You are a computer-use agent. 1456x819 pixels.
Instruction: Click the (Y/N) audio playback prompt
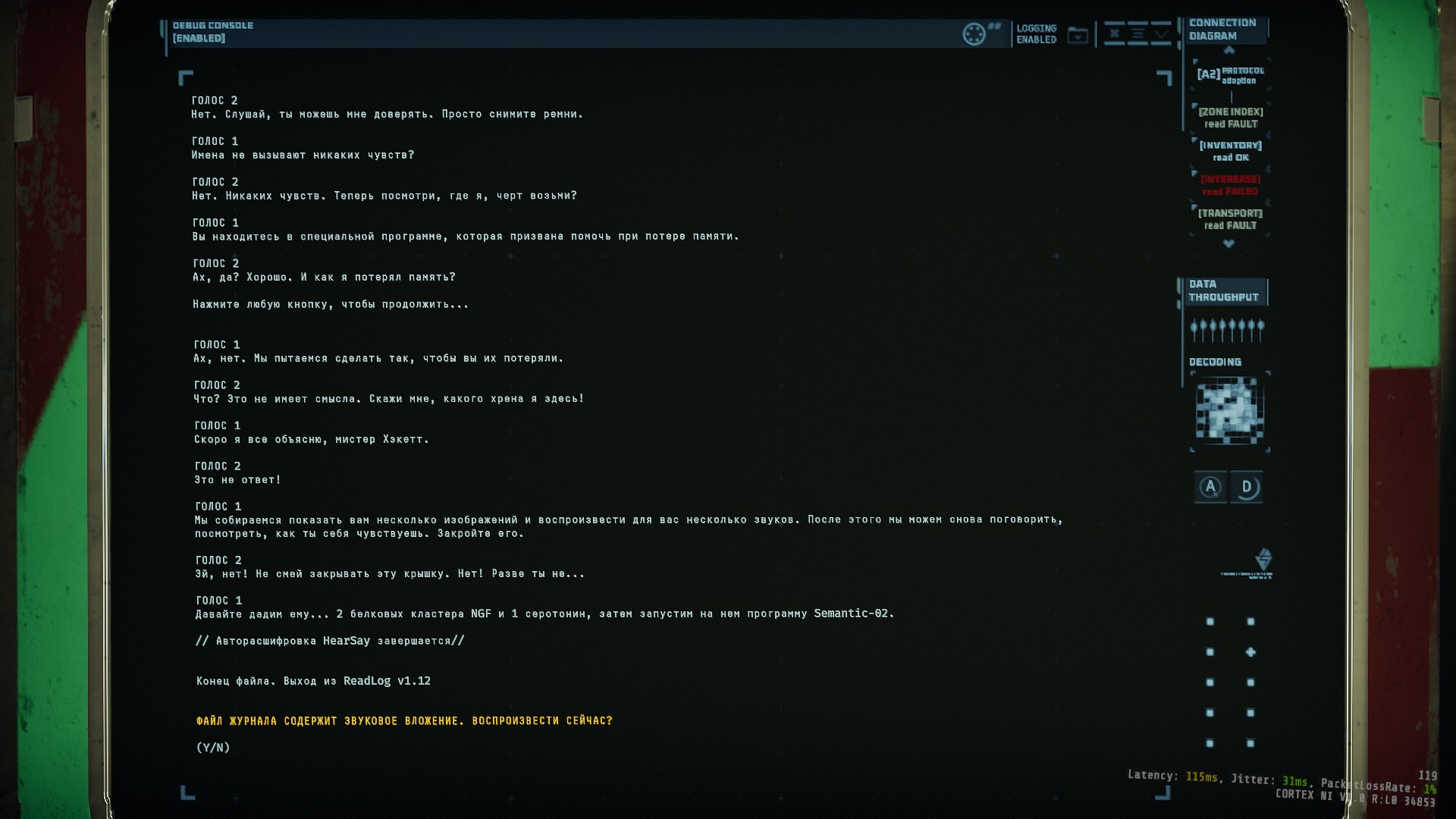[x=213, y=748]
